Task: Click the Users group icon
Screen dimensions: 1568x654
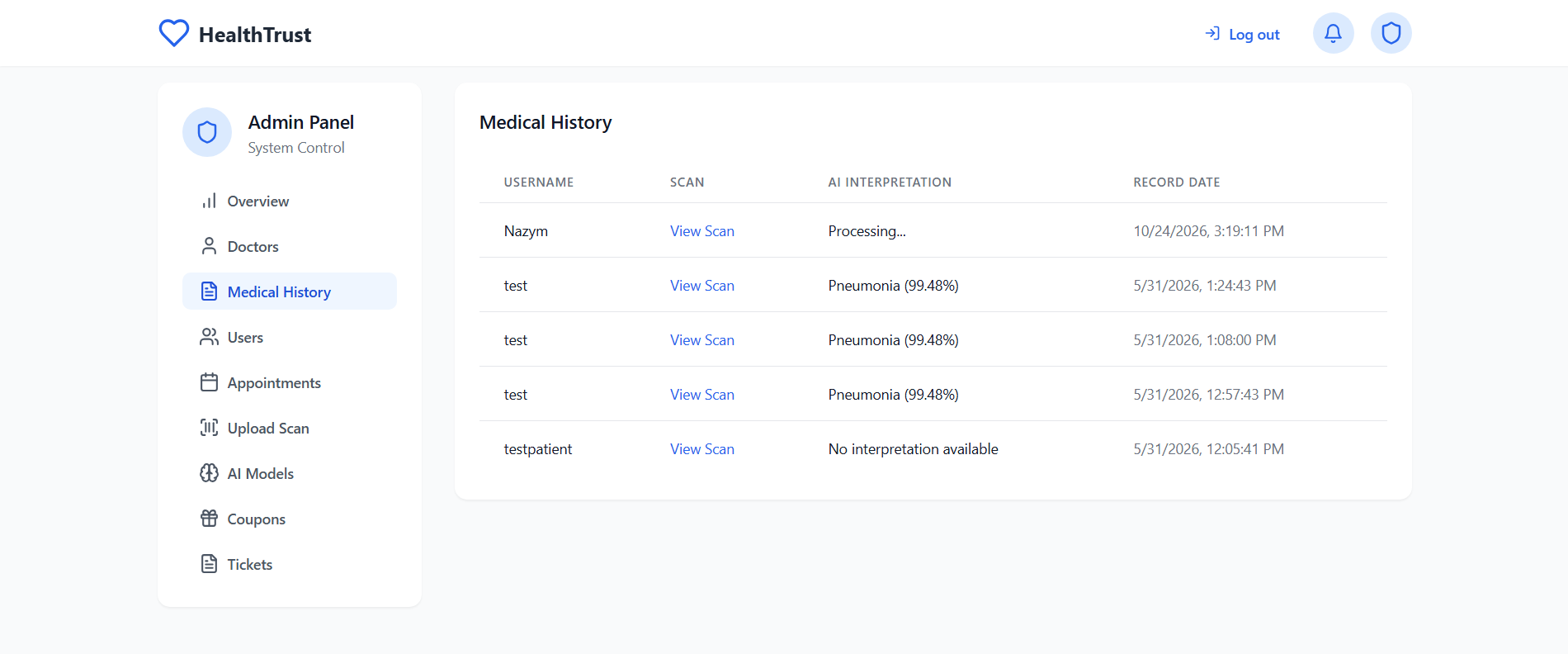Action: pyautogui.click(x=209, y=337)
